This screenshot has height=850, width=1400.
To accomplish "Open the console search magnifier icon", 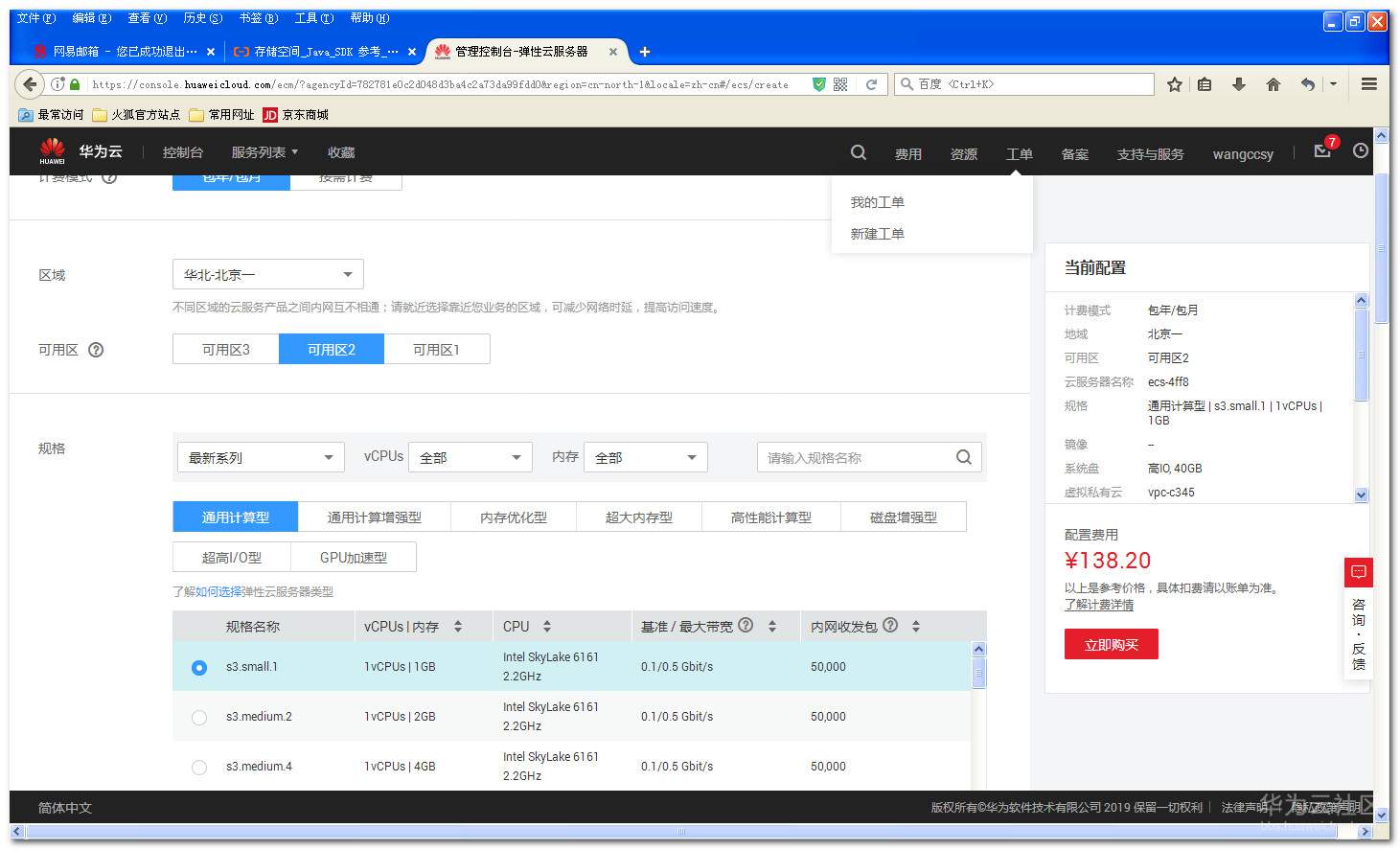I will 859,152.
